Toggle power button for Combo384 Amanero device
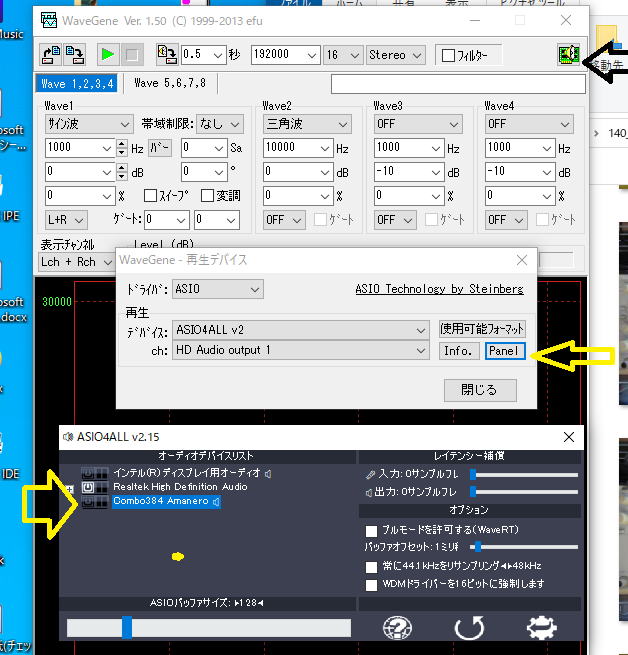 point(88,501)
